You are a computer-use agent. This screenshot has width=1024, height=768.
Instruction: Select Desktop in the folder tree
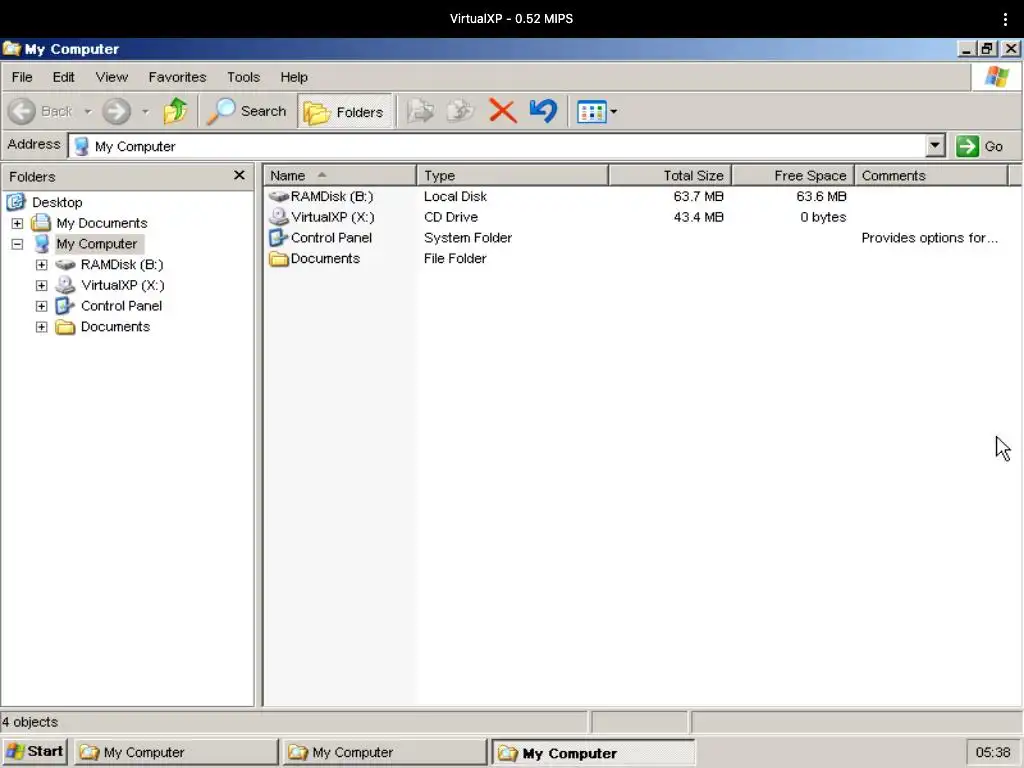57,202
